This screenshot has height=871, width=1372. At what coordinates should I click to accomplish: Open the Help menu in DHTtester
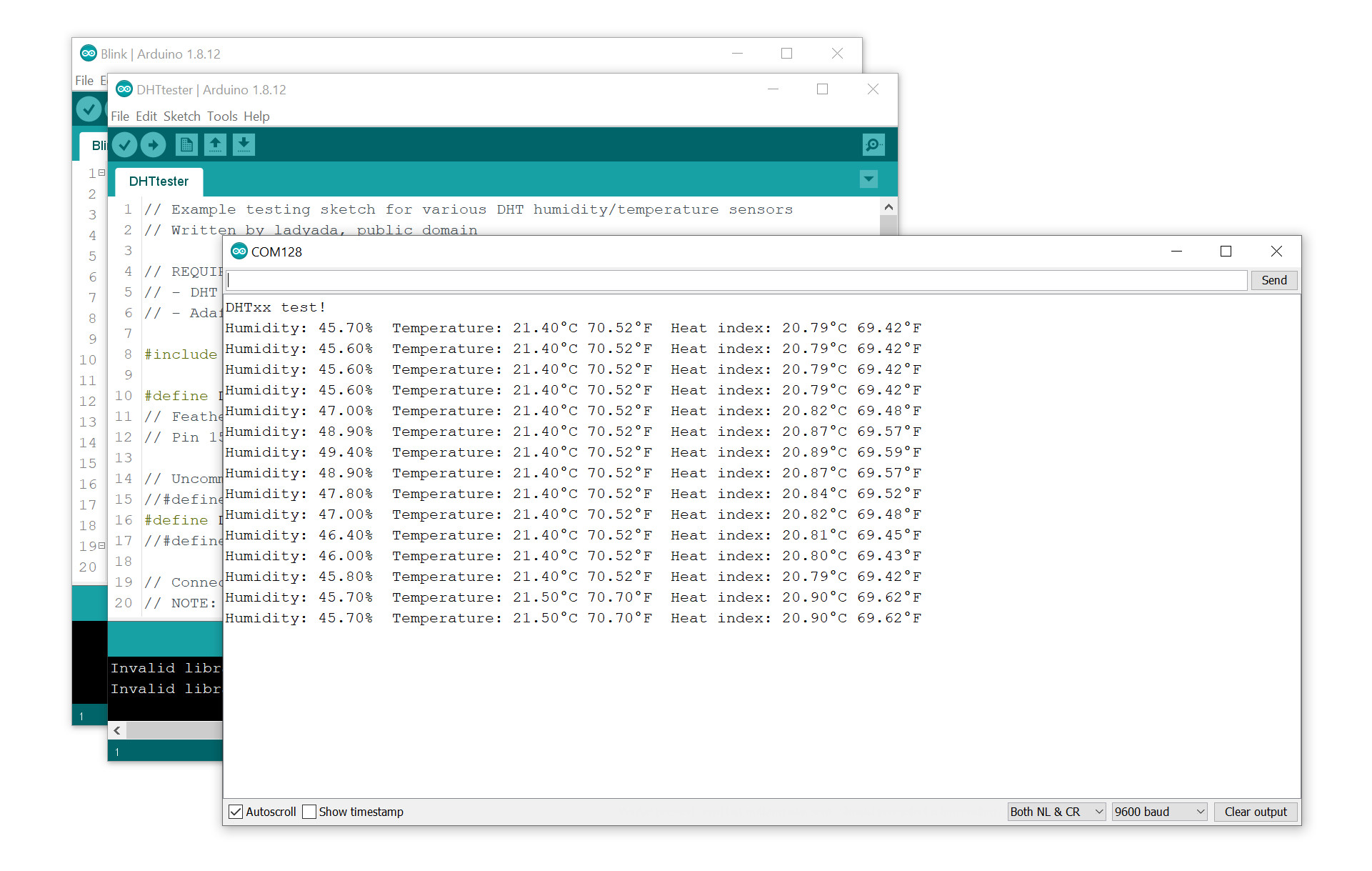point(256,116)
